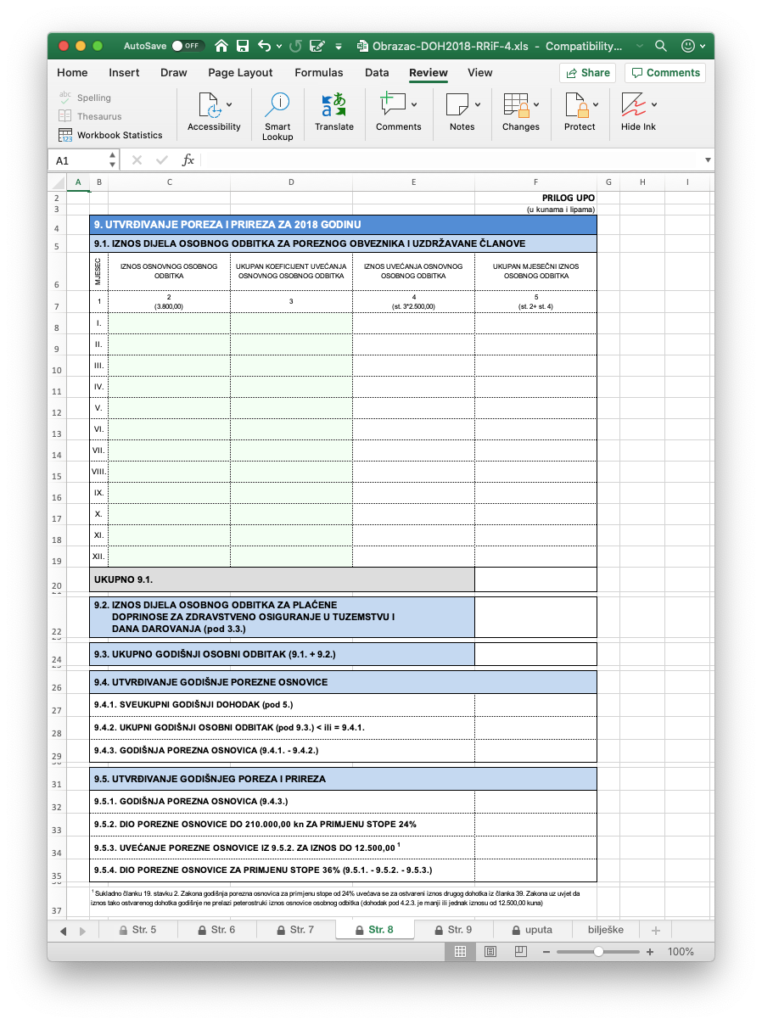762x1024 pixels.
Task: Switch to sheet tab Str. 9
Action: click(x=452, y=930)
